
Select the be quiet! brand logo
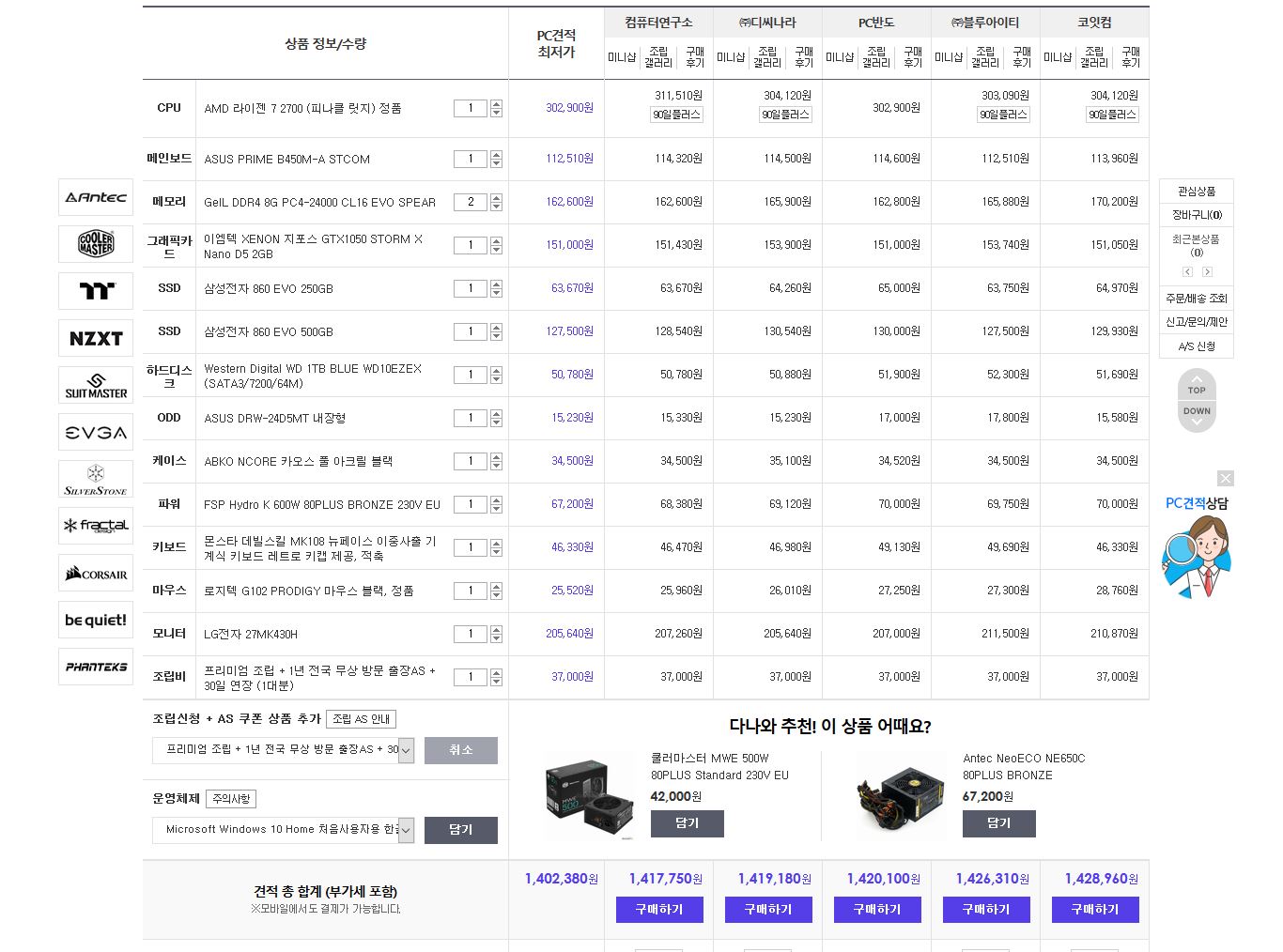click(x=96, y=620)
